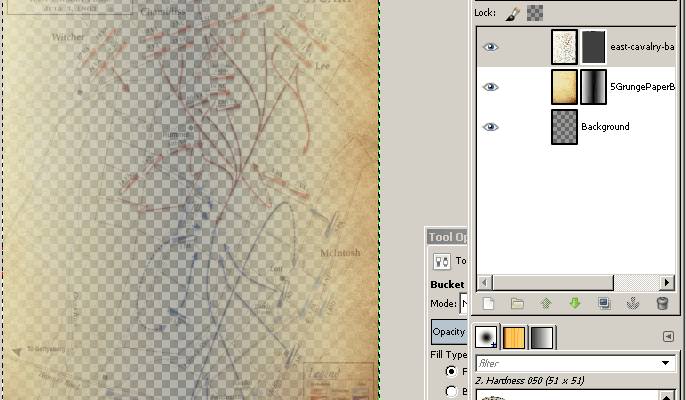This screenshot has width=686, height=400.
Task: Raise the layer one step
Action: point(546,303)
